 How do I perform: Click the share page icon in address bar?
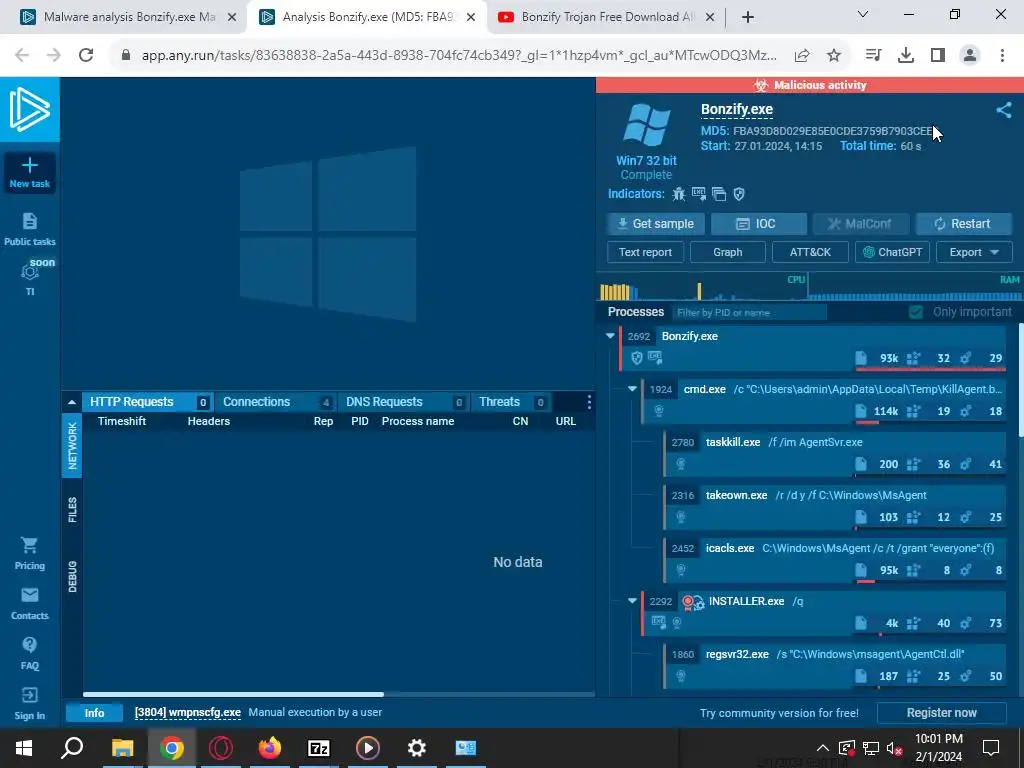(802, 55)
